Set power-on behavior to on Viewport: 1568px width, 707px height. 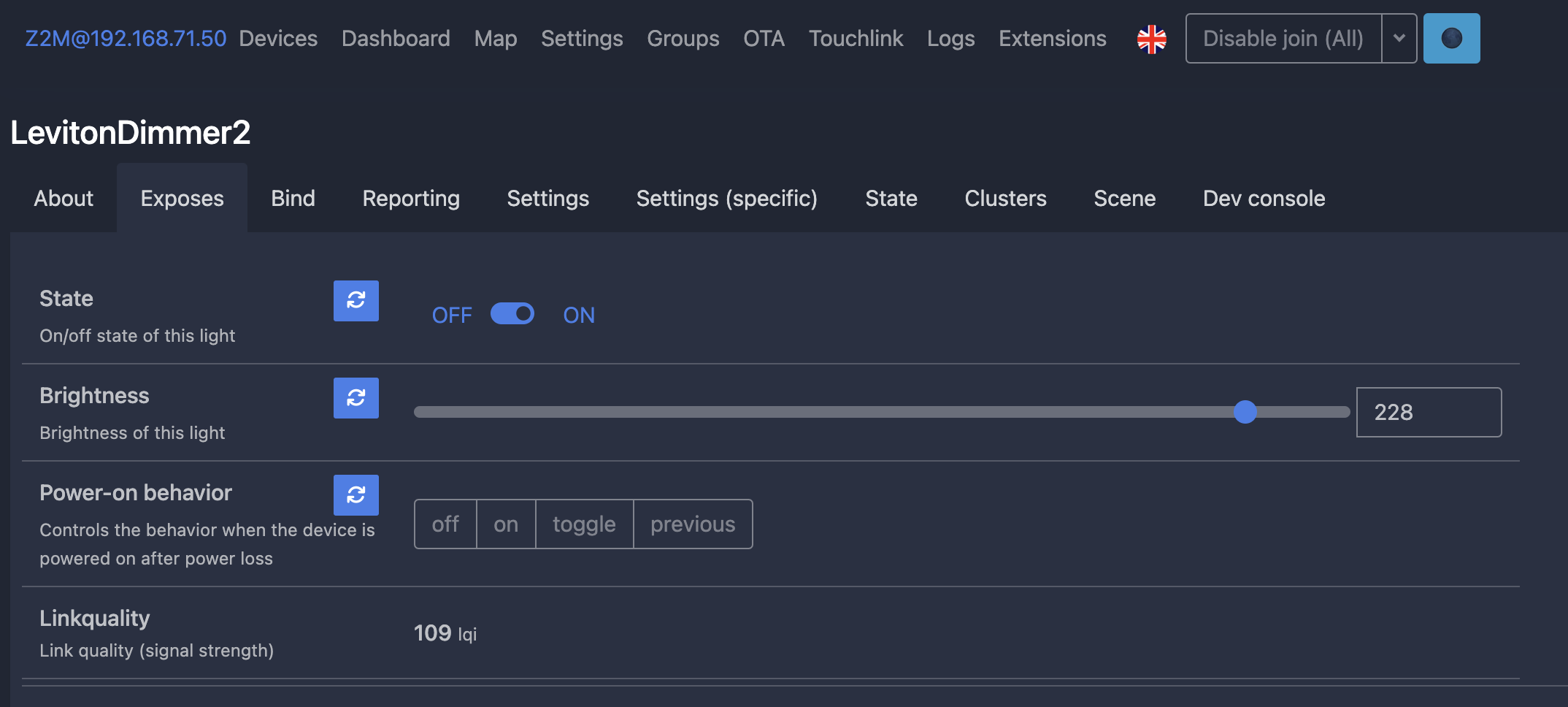click(506, 524)
